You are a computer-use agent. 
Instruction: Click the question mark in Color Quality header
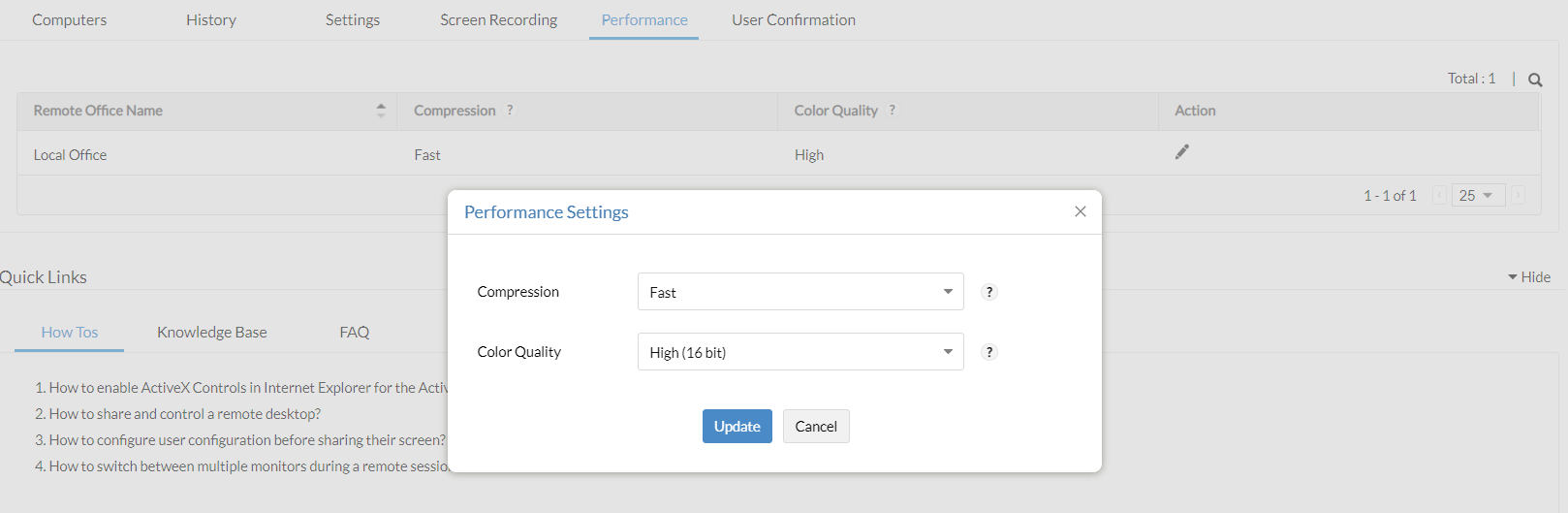click(892, 111)
